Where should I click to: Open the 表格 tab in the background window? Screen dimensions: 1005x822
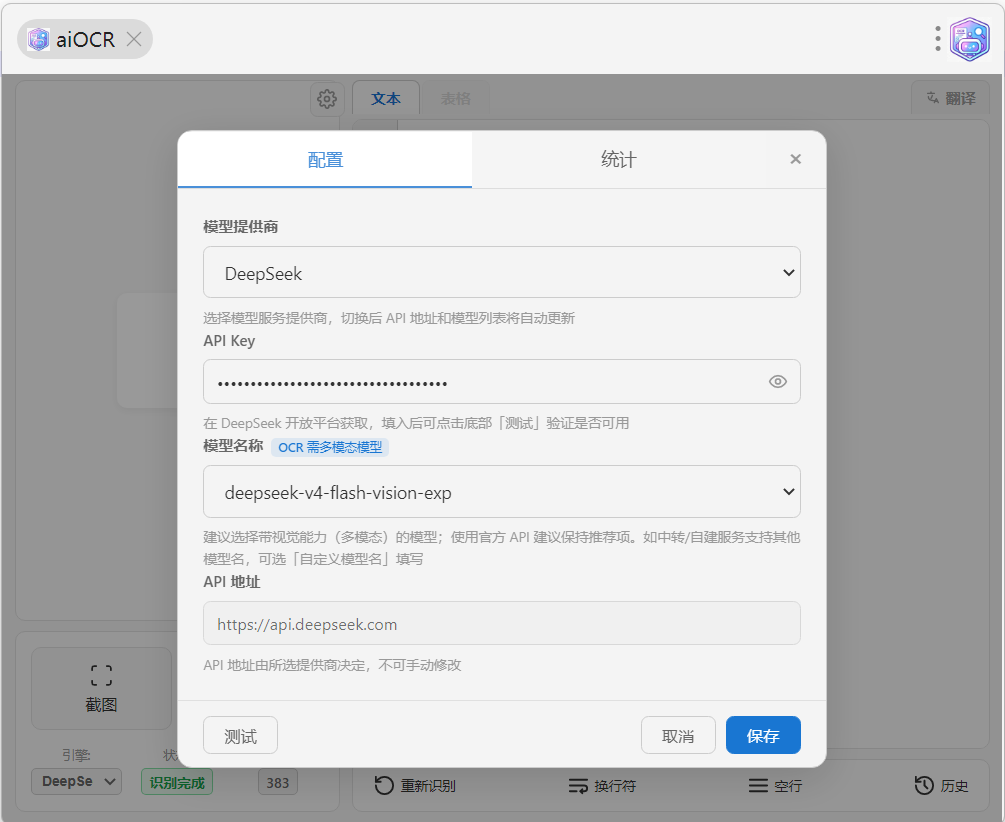tap(456, 98)
